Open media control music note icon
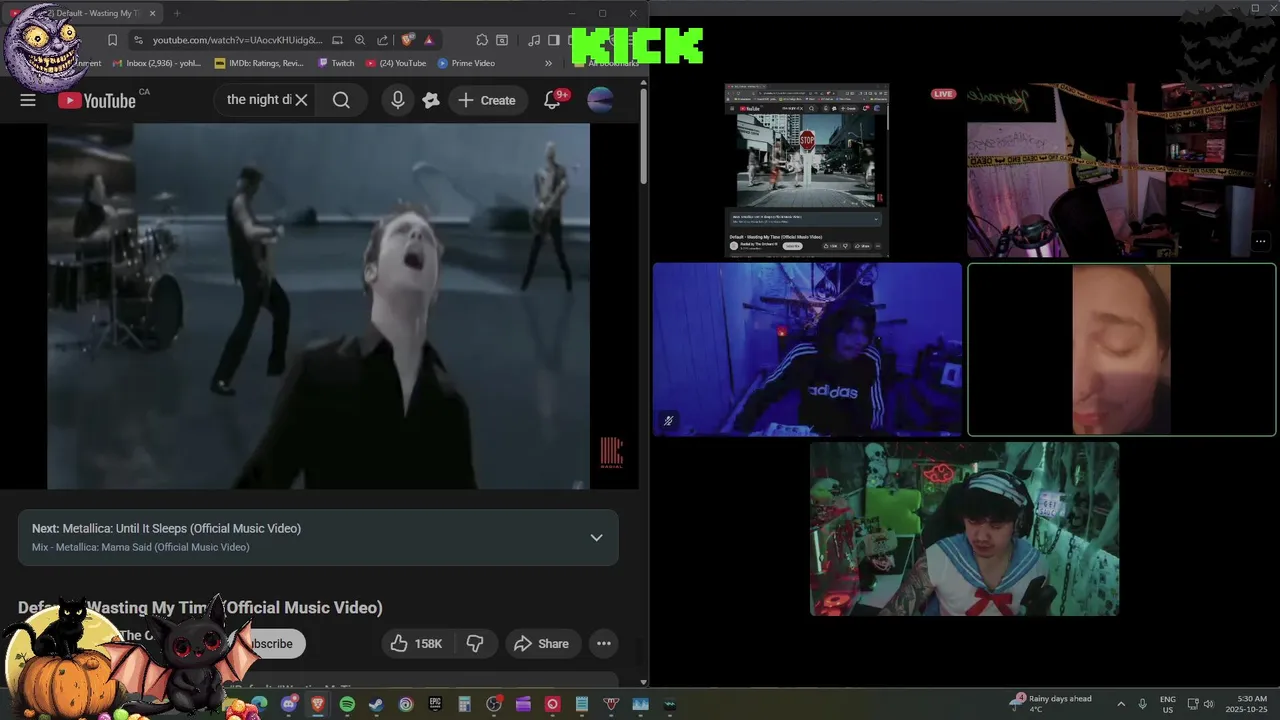 coord(534,40)
